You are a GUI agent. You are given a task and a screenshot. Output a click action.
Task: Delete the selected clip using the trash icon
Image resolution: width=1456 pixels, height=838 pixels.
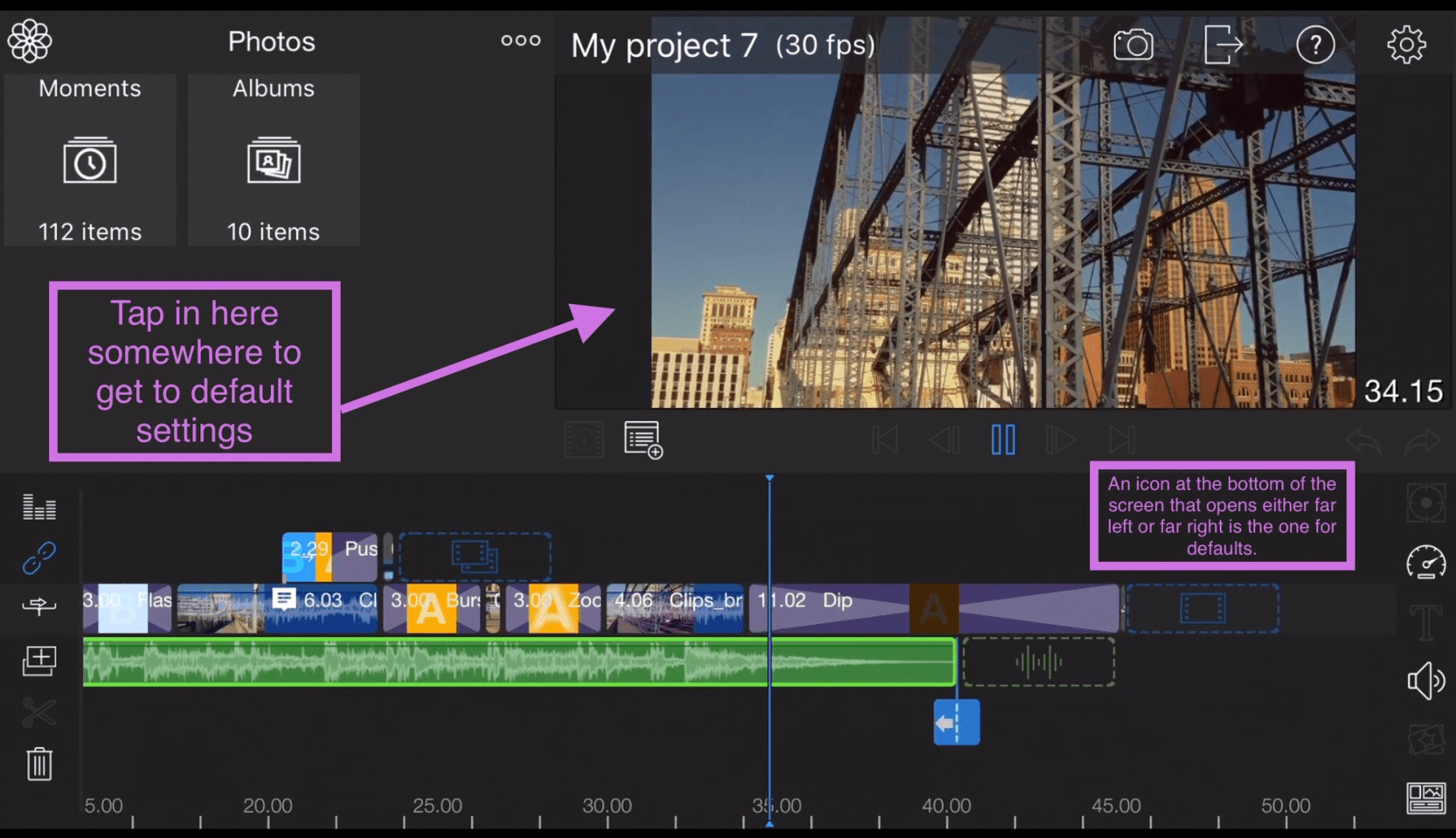coord(38,764)
